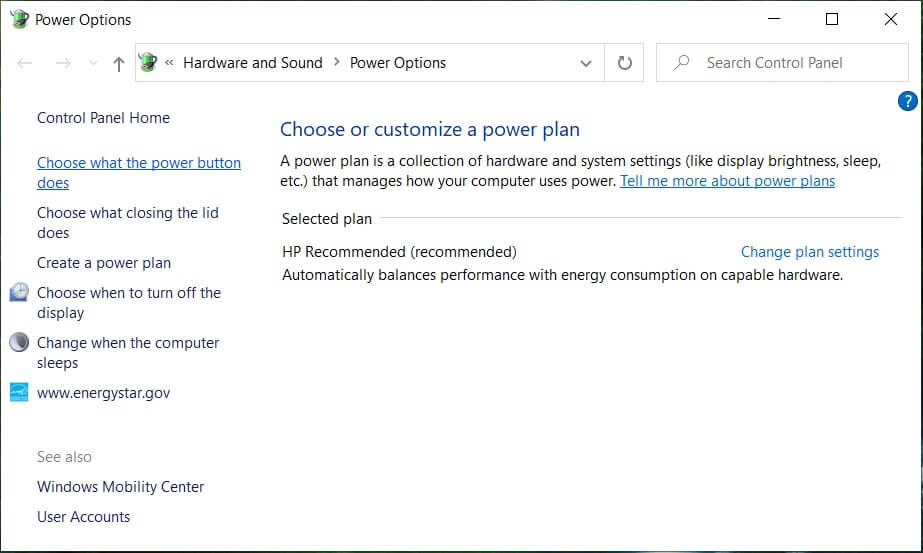Screen dimensions: 923x553
Task: Go up one level with the up arrow
Action: pos(119,64)
